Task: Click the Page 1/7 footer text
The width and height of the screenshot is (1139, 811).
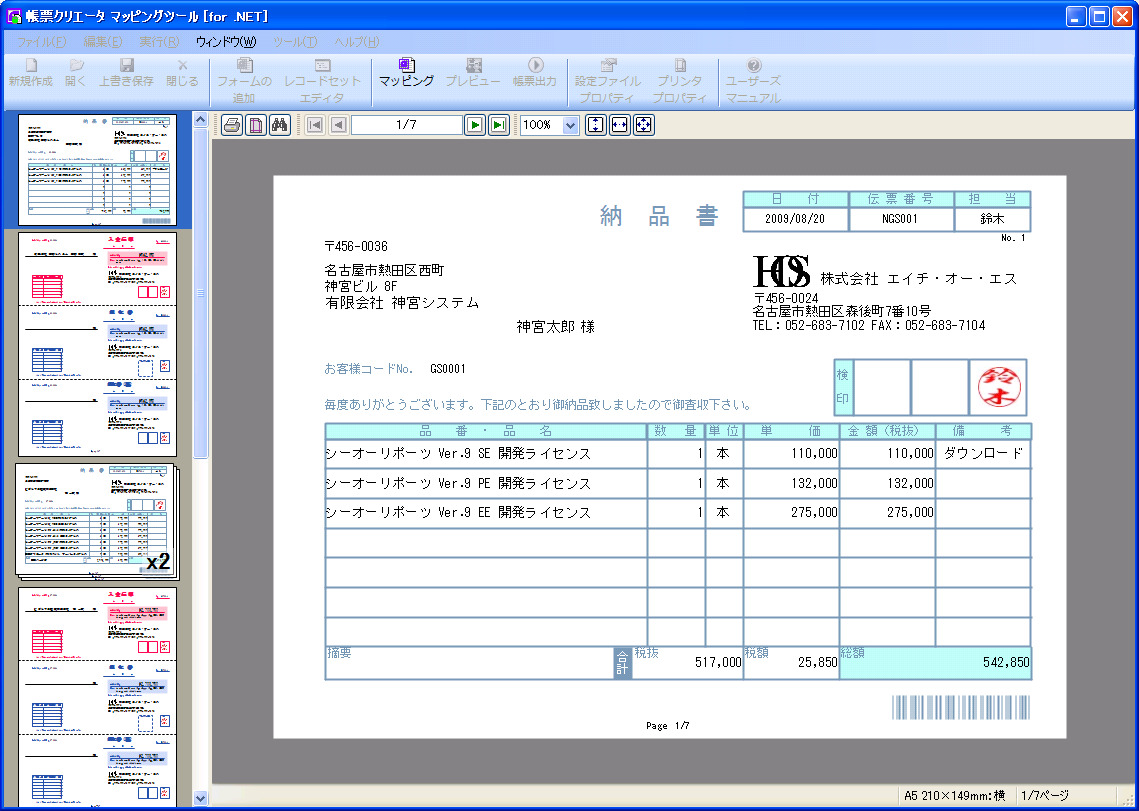Action: 668,726
